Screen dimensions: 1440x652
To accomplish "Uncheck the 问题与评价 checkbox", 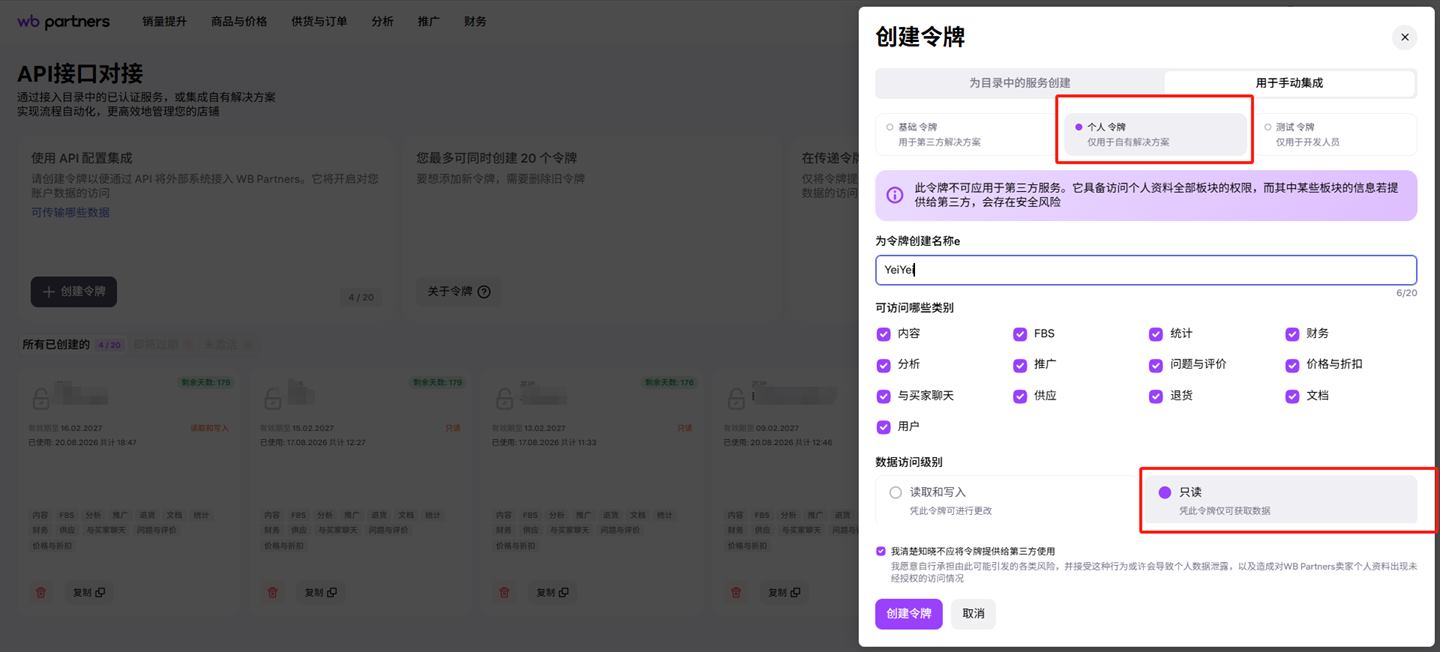I will coord(1156,365).
